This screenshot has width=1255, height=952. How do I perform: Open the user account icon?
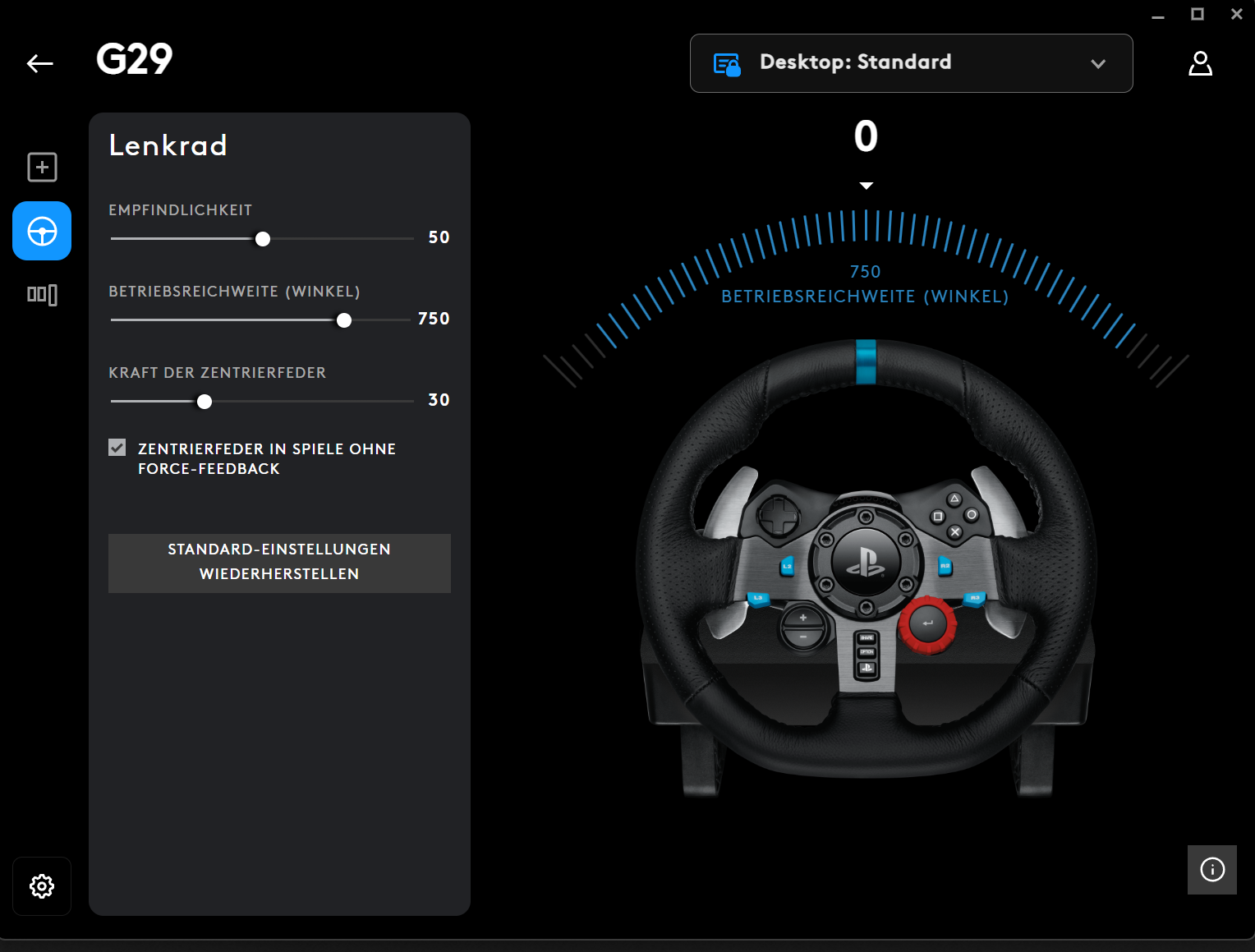[1200, 63]
